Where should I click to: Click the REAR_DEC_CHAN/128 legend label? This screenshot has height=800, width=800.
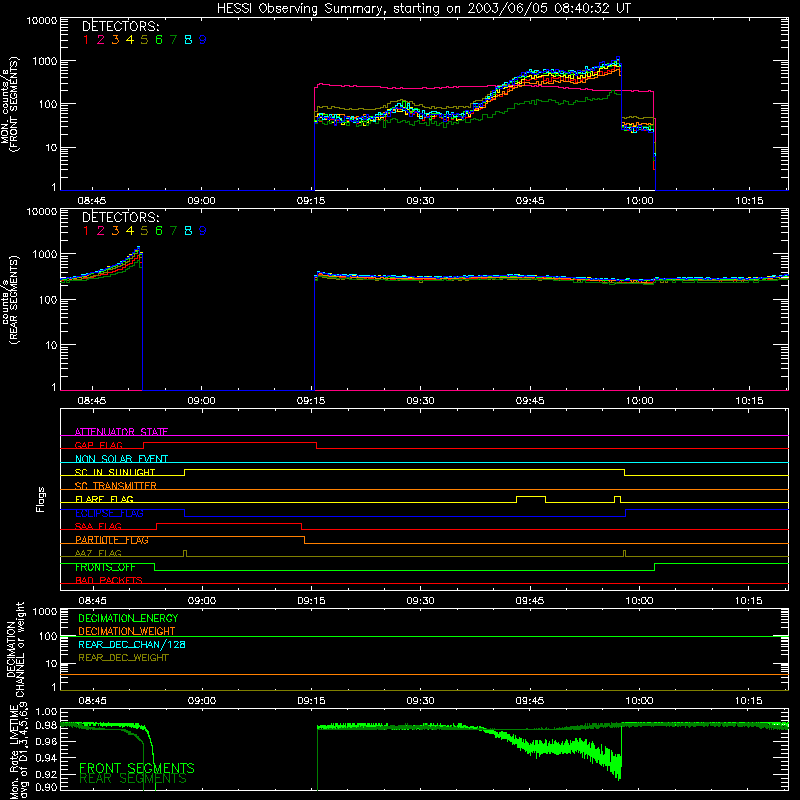132,644
